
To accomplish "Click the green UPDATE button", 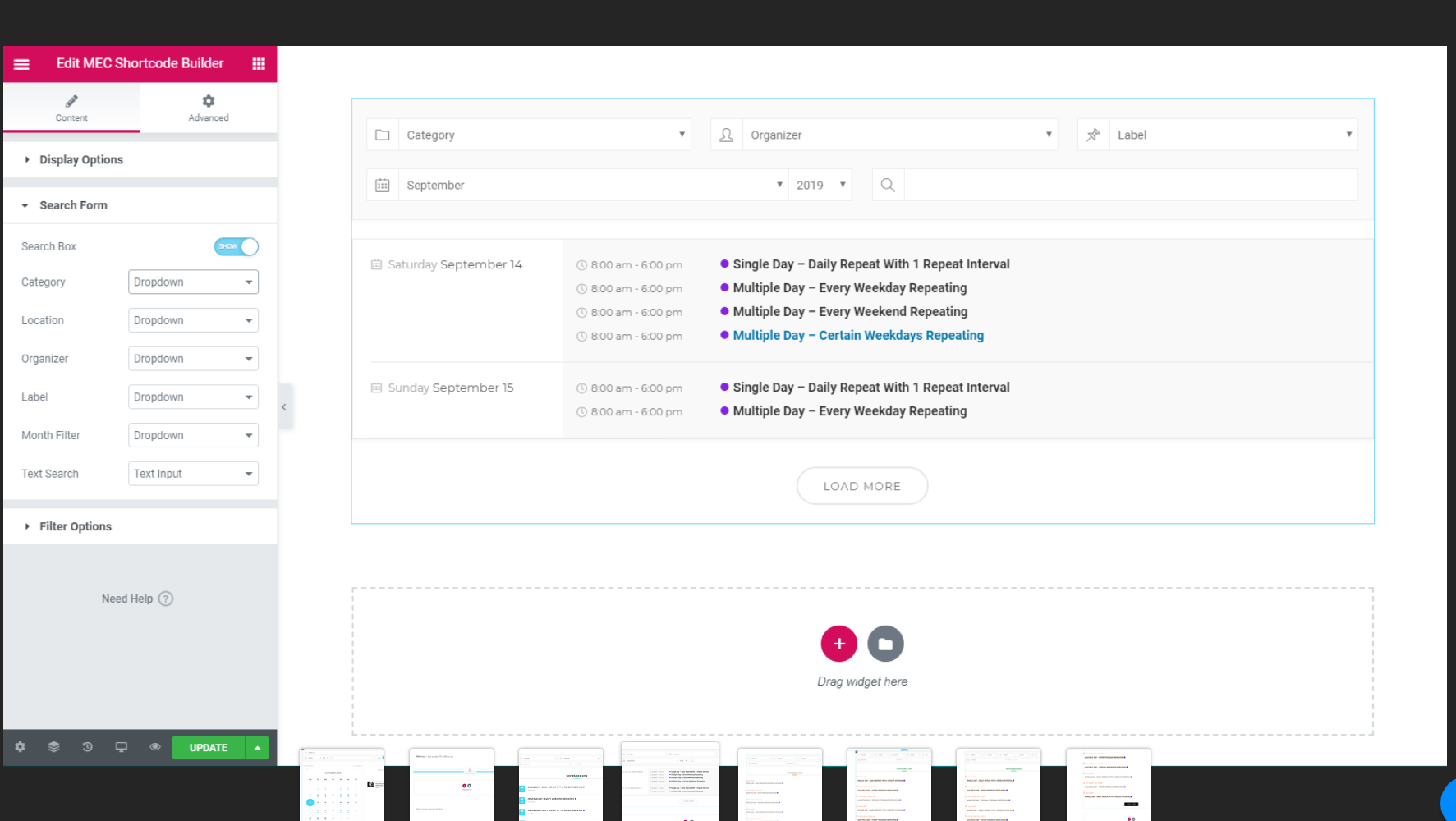I will tap(208, 747).
